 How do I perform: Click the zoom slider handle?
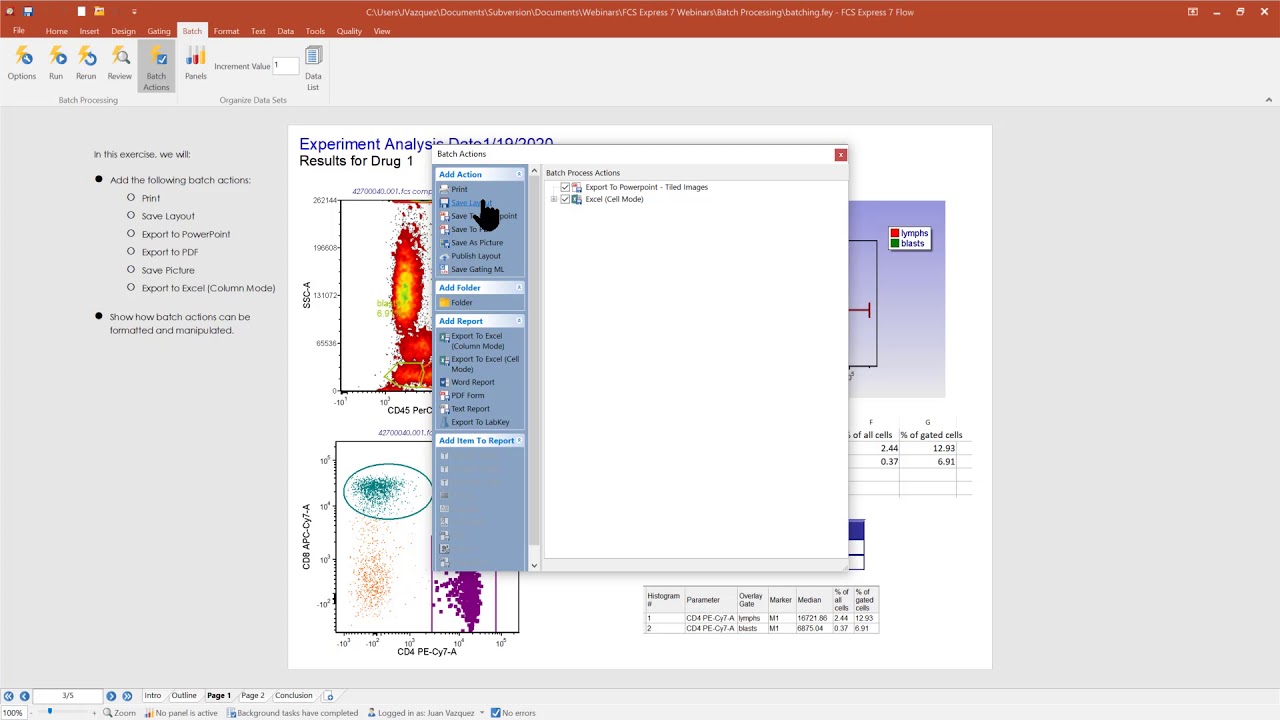click(50, 712)
